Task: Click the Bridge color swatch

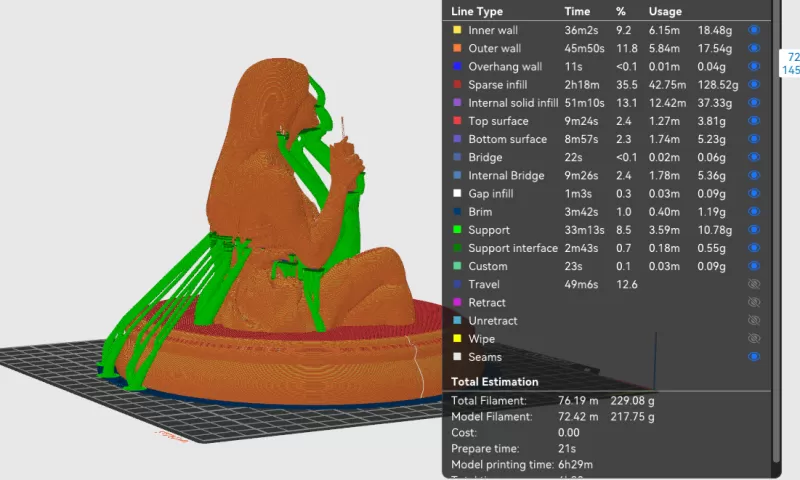Action: click(457, 157)
